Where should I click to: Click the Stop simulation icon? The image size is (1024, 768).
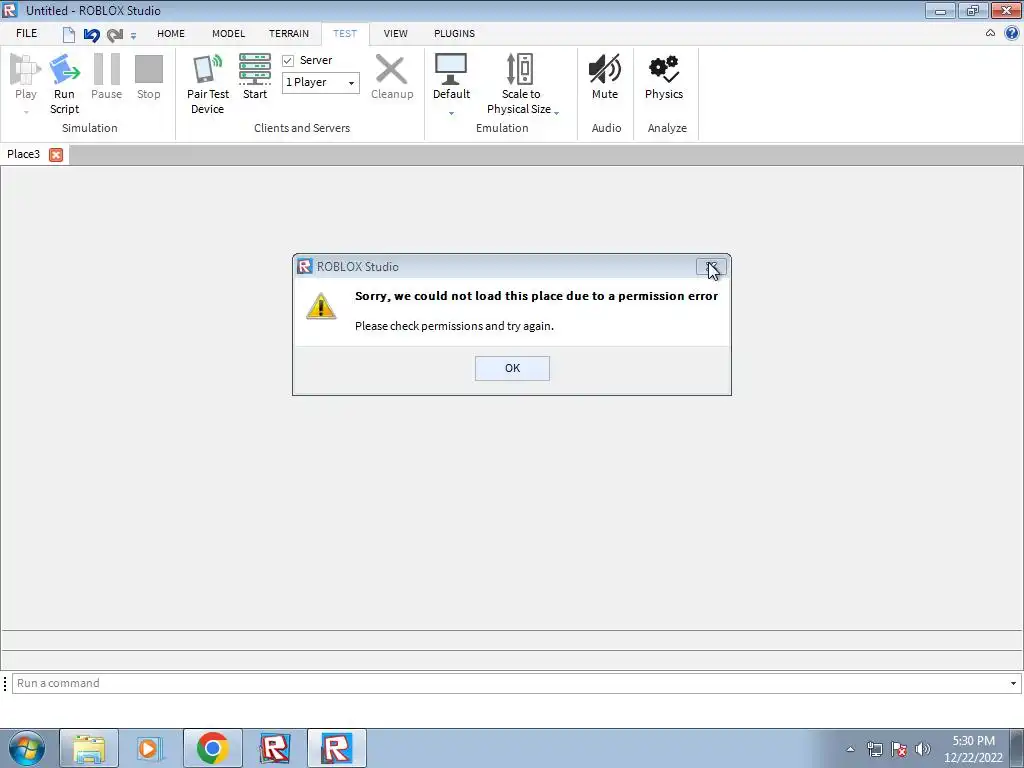(148, 69)
